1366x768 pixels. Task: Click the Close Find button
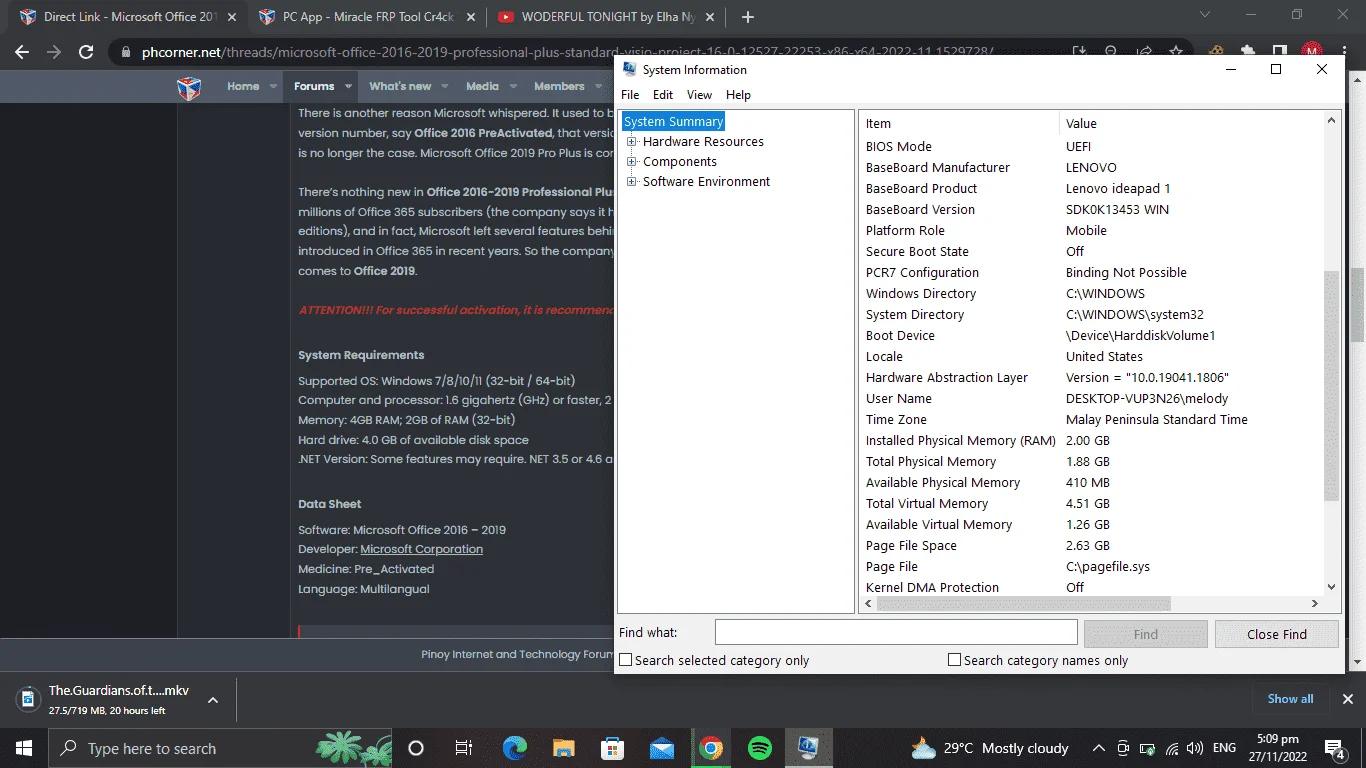(1277, 634)
